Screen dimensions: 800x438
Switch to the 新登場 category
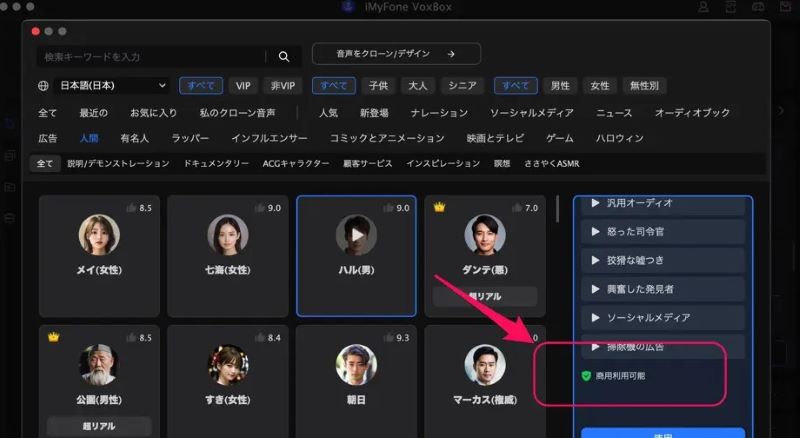(374, 113)
